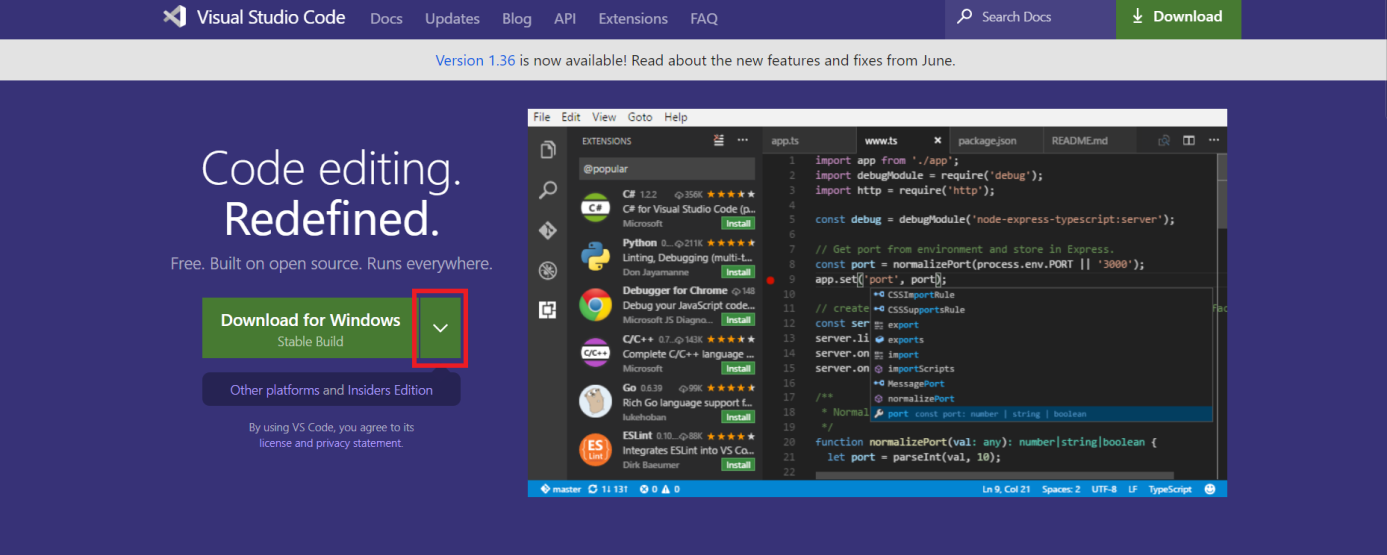
Task: Pick normalizePort from the suggestions
Action: (x=1043, y=399)
